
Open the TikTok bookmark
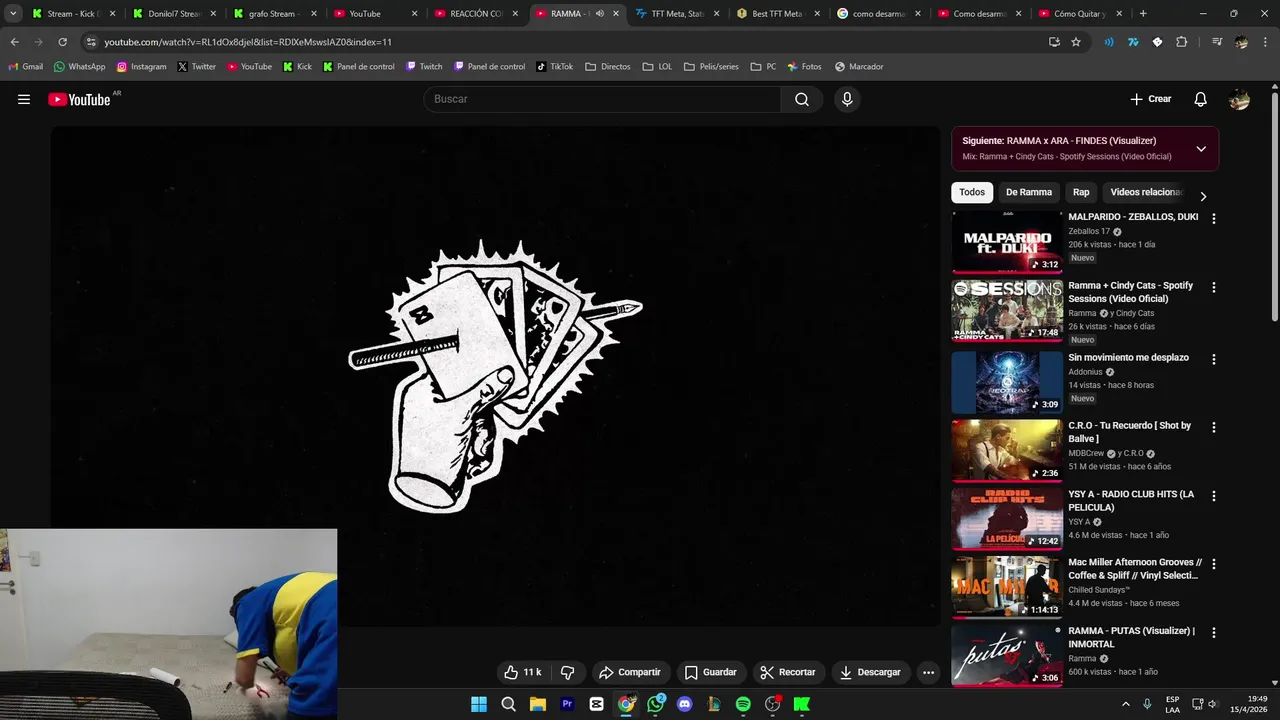[555, 66]
